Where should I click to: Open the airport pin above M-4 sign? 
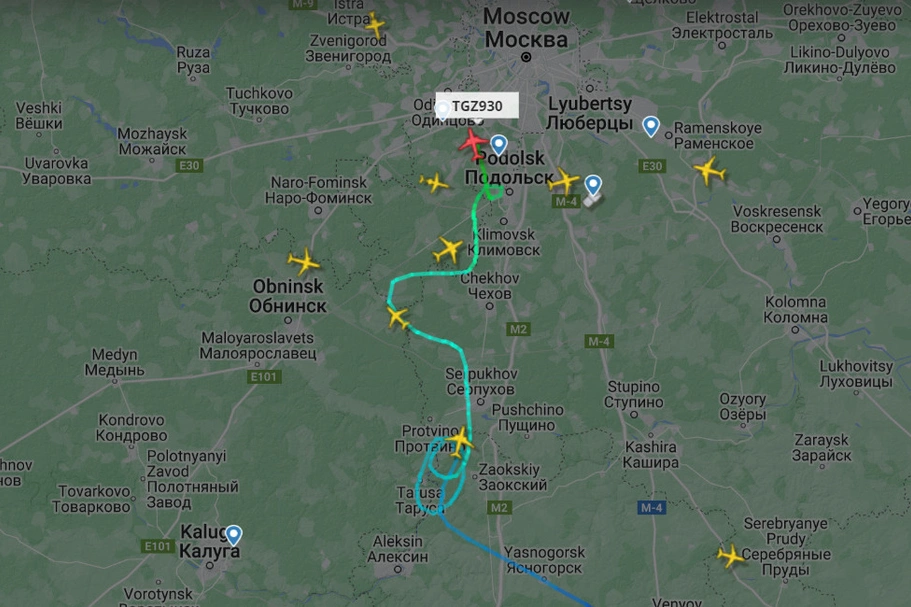pos(593,185)
